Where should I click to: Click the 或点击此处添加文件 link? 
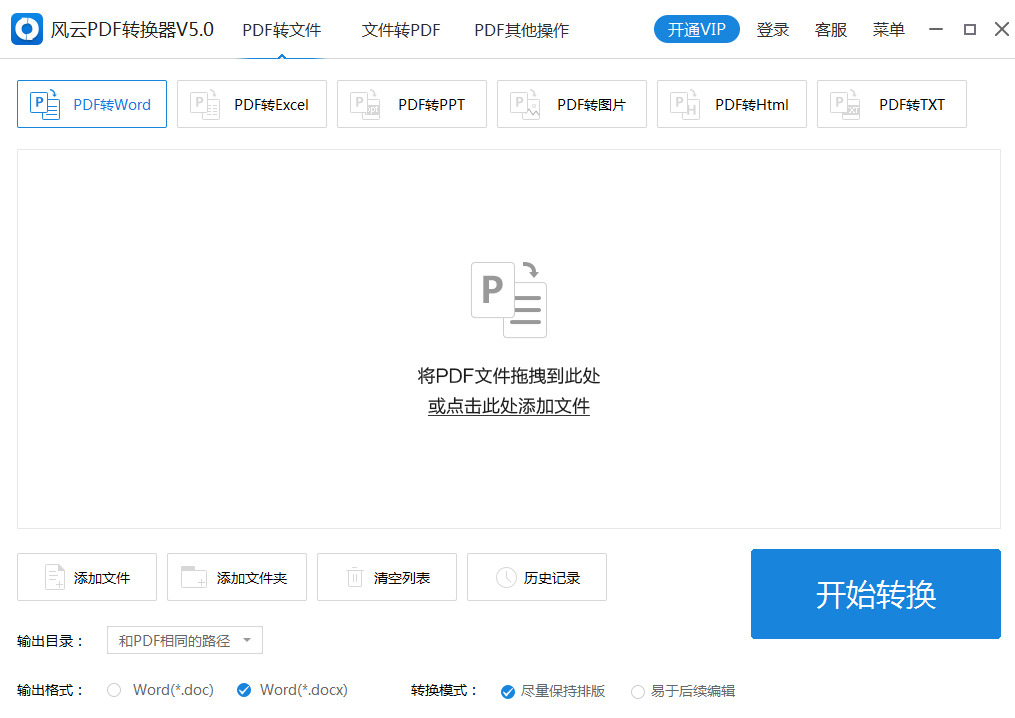click(x=509, y=406)
